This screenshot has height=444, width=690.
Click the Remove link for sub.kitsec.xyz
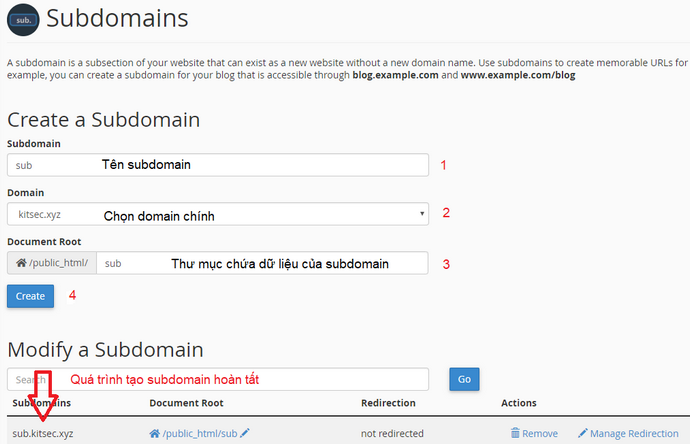pos(539,433)
